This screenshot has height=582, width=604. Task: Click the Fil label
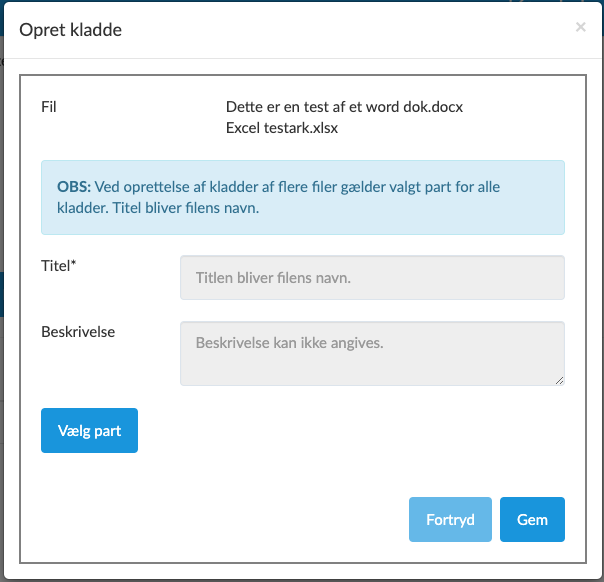[x=50, y=107]
